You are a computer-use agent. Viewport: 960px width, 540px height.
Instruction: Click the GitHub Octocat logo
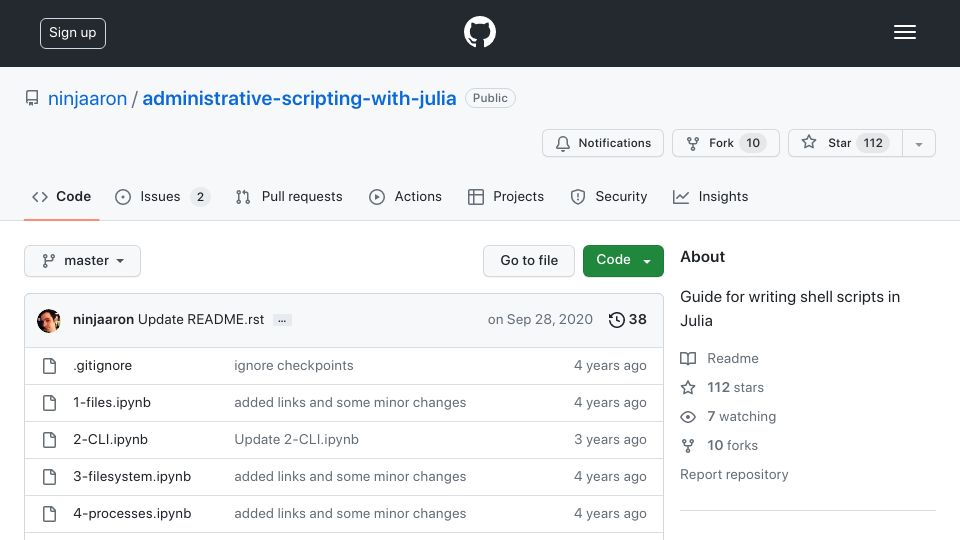click(479, 32)
